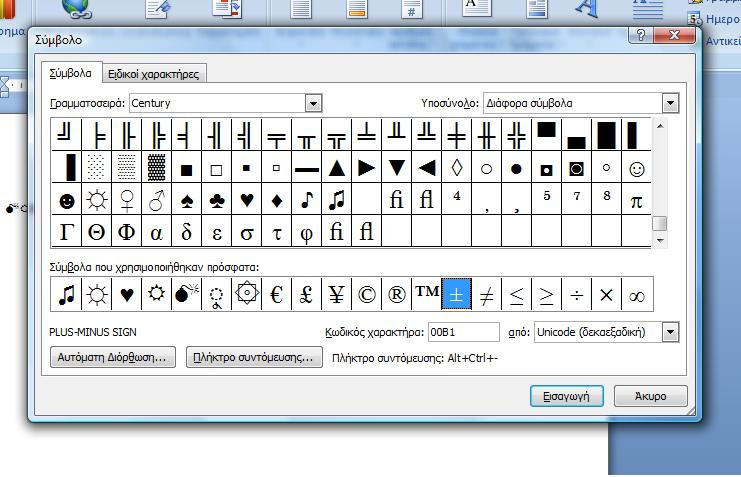The width and height of the screenshot is (741, 477).
Task: Choose the Greek delta symbol
Action: point(187,232)
